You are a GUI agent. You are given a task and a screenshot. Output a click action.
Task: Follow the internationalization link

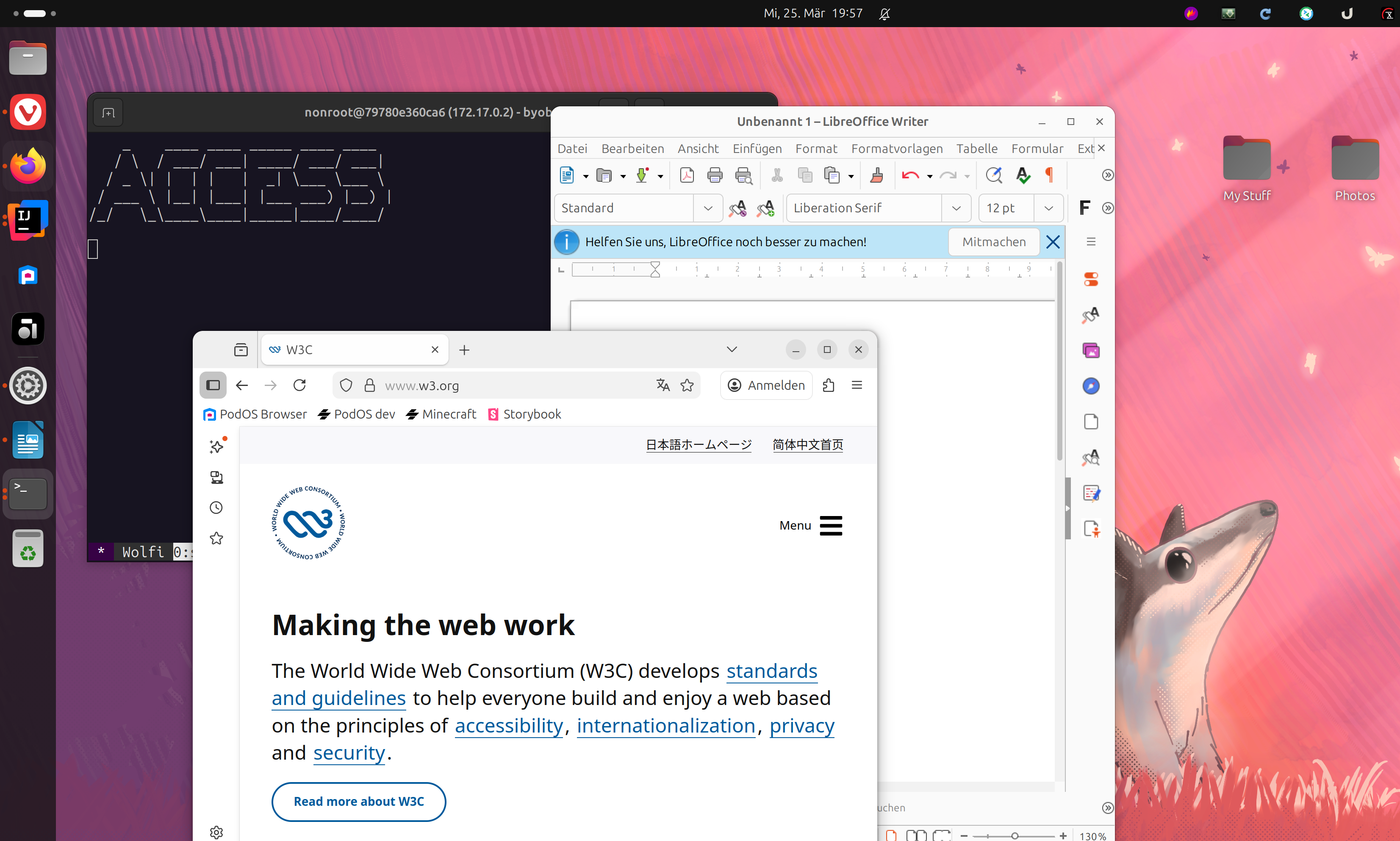(x=666, y=725)
